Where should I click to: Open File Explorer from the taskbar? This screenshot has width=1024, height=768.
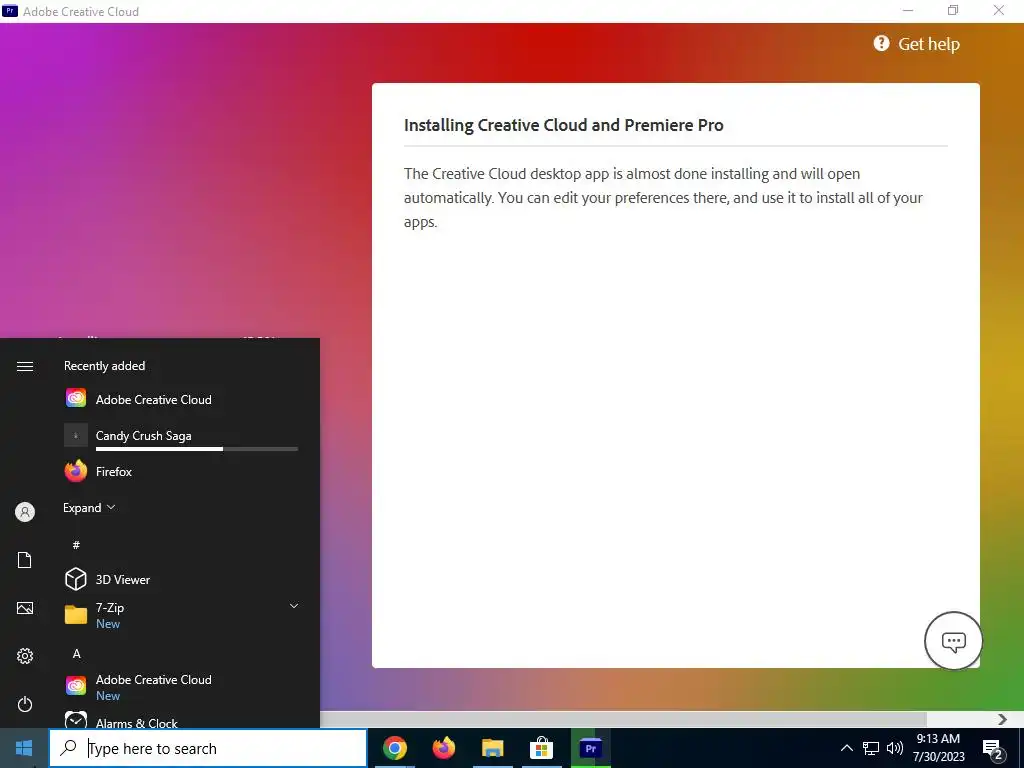tap(493, 748)
